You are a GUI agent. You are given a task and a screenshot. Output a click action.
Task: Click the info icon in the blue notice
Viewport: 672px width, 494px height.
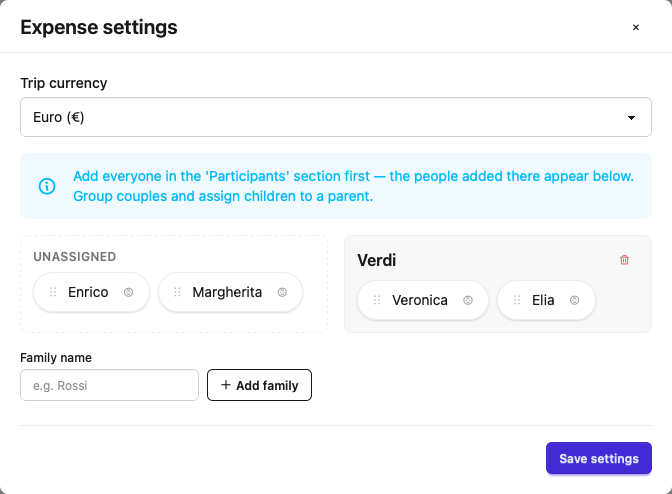pos(47,186)
